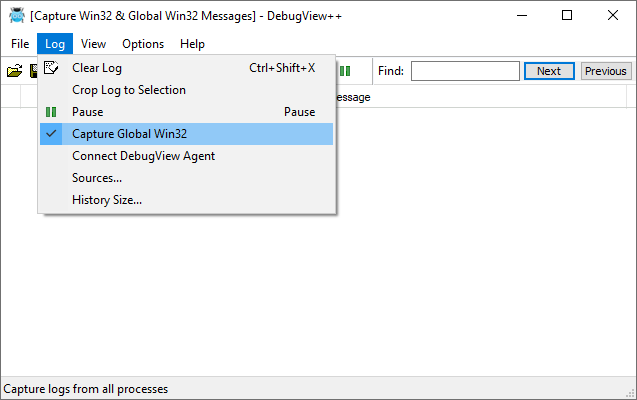The image size is (637, 400).
Task: Focus the Find text field
Action: pos(465,71)
